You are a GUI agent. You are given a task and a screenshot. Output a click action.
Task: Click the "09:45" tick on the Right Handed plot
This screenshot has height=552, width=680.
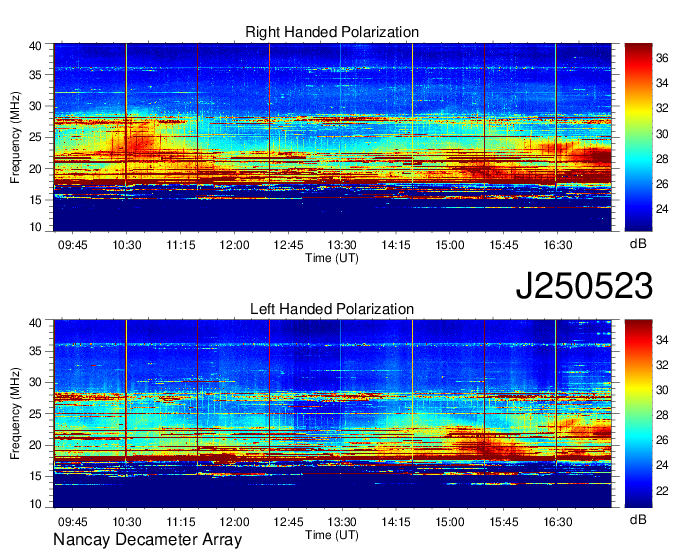pyautogui.click(x=72, y=245)
